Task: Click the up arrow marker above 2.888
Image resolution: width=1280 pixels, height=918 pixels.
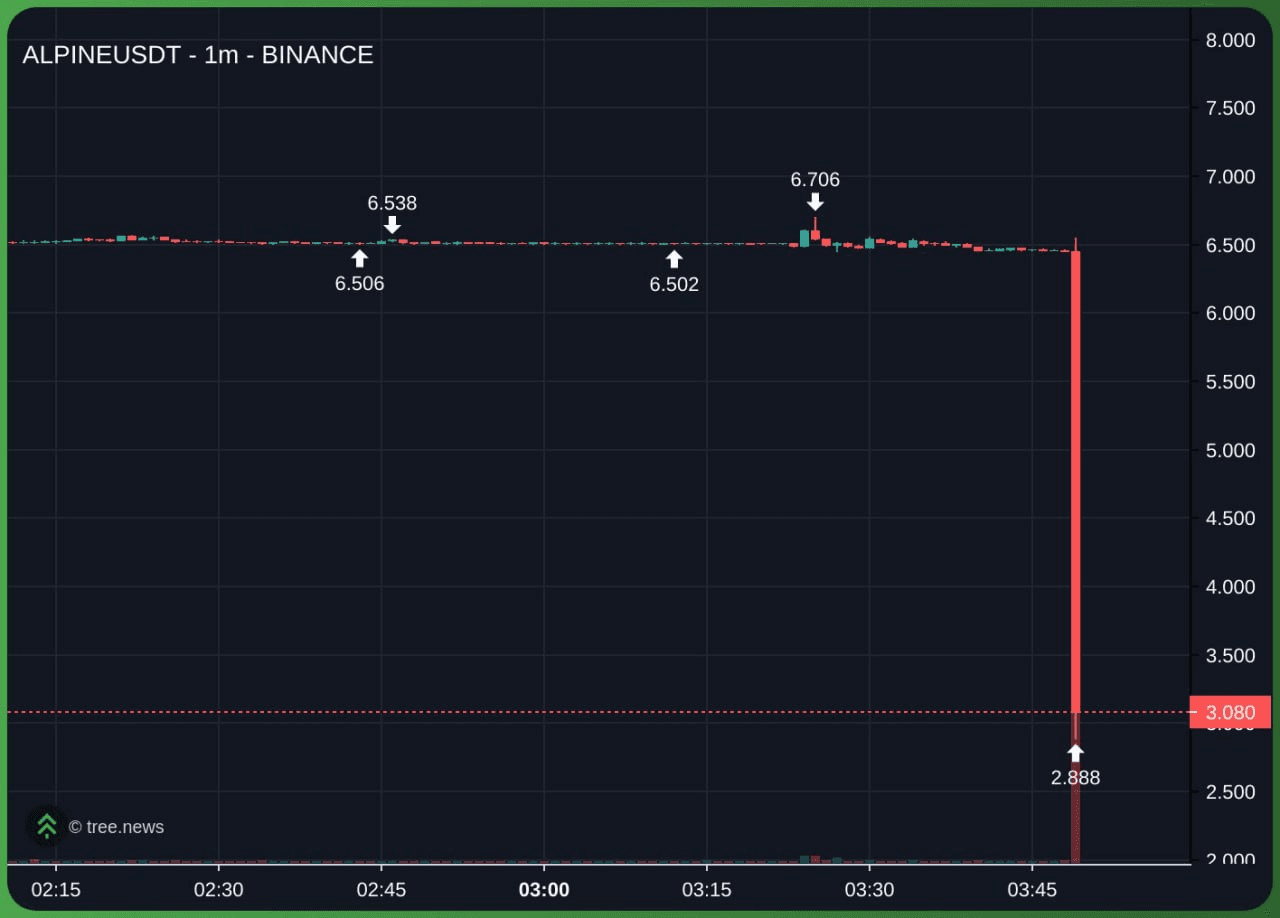Action: point(1075,752)
